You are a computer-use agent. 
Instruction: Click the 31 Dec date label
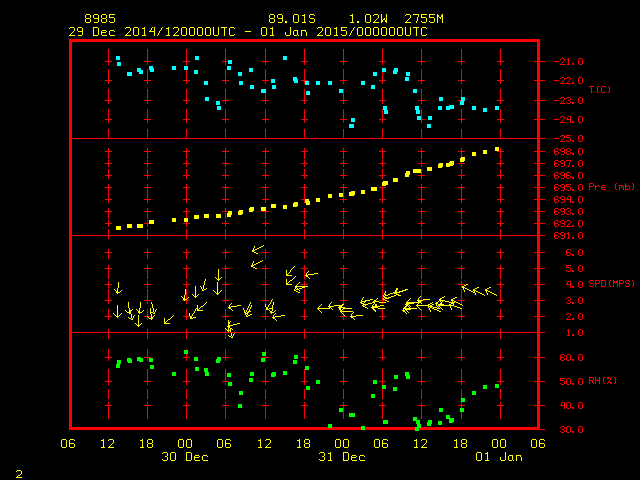pos(342,457)
